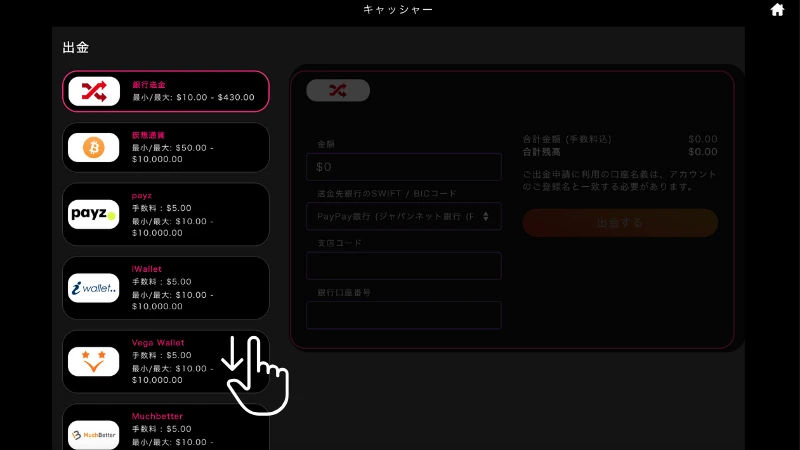The image size is (800, 450).
Task: Click the 送金先銀行のSWIFT / BICコード label
Action: (x=387, y=193)
